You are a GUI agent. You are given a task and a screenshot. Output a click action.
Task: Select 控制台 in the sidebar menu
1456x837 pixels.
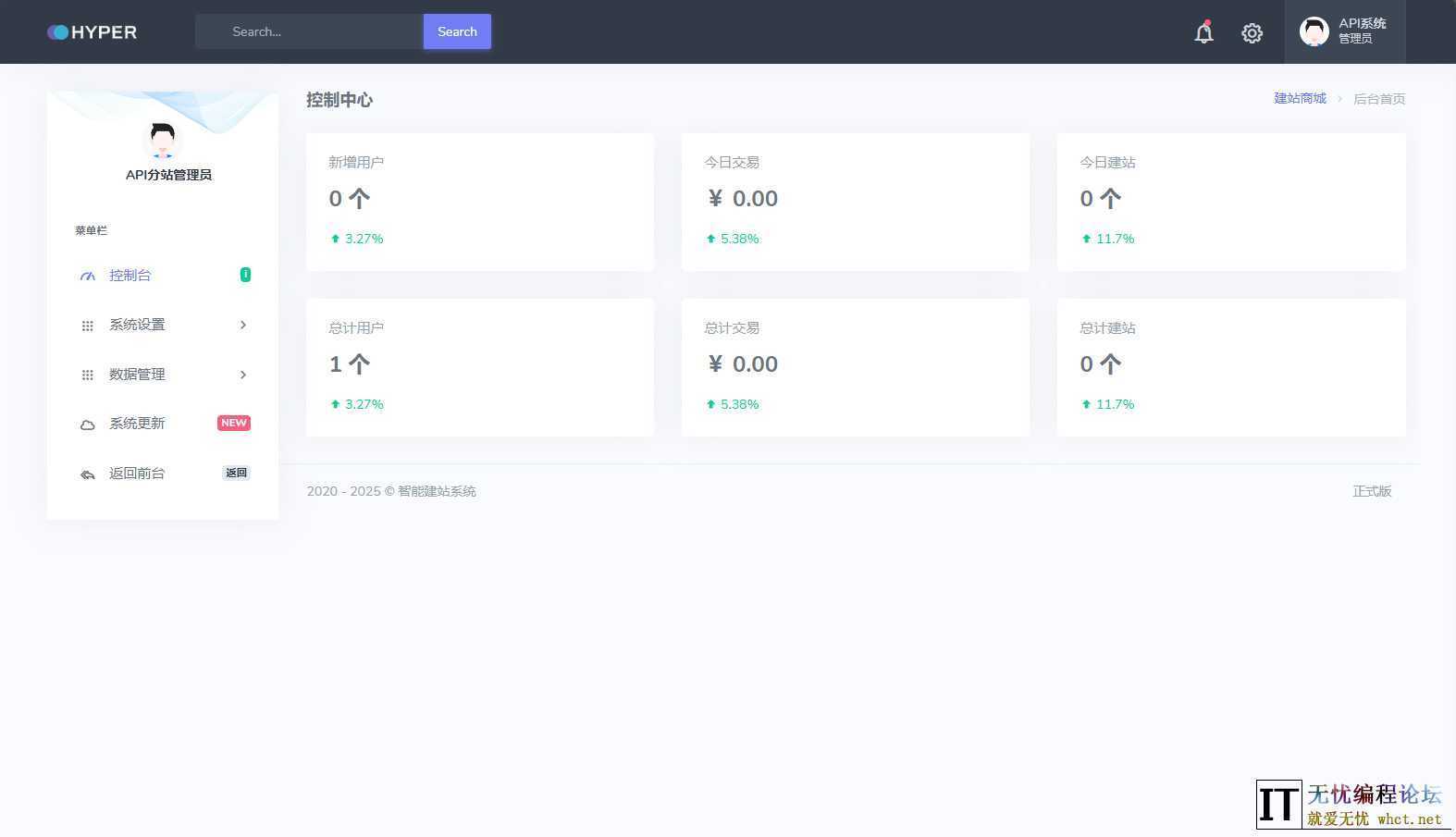[130, 276]
